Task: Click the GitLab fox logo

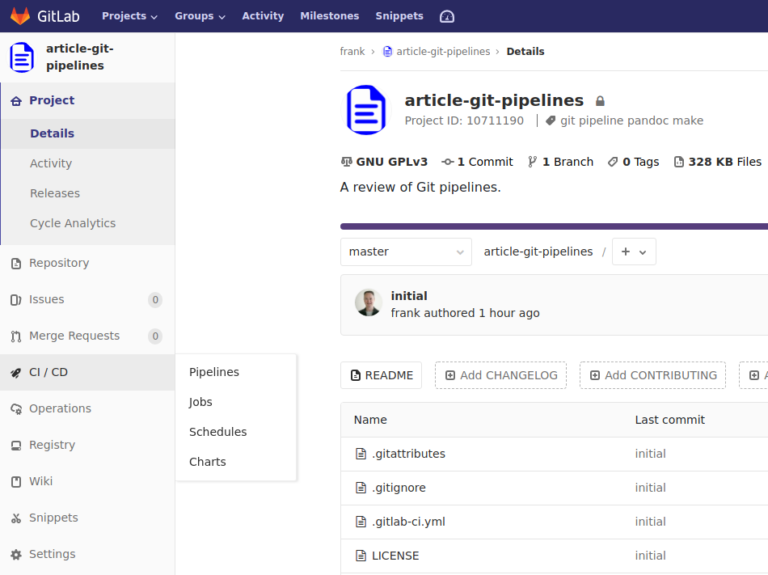Action: coord(20,16)
